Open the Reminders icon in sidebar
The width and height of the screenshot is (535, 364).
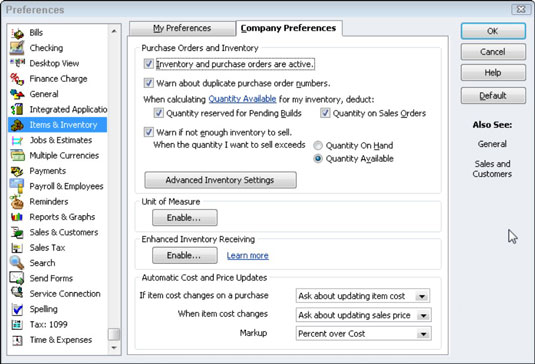(x=17, y=202)
